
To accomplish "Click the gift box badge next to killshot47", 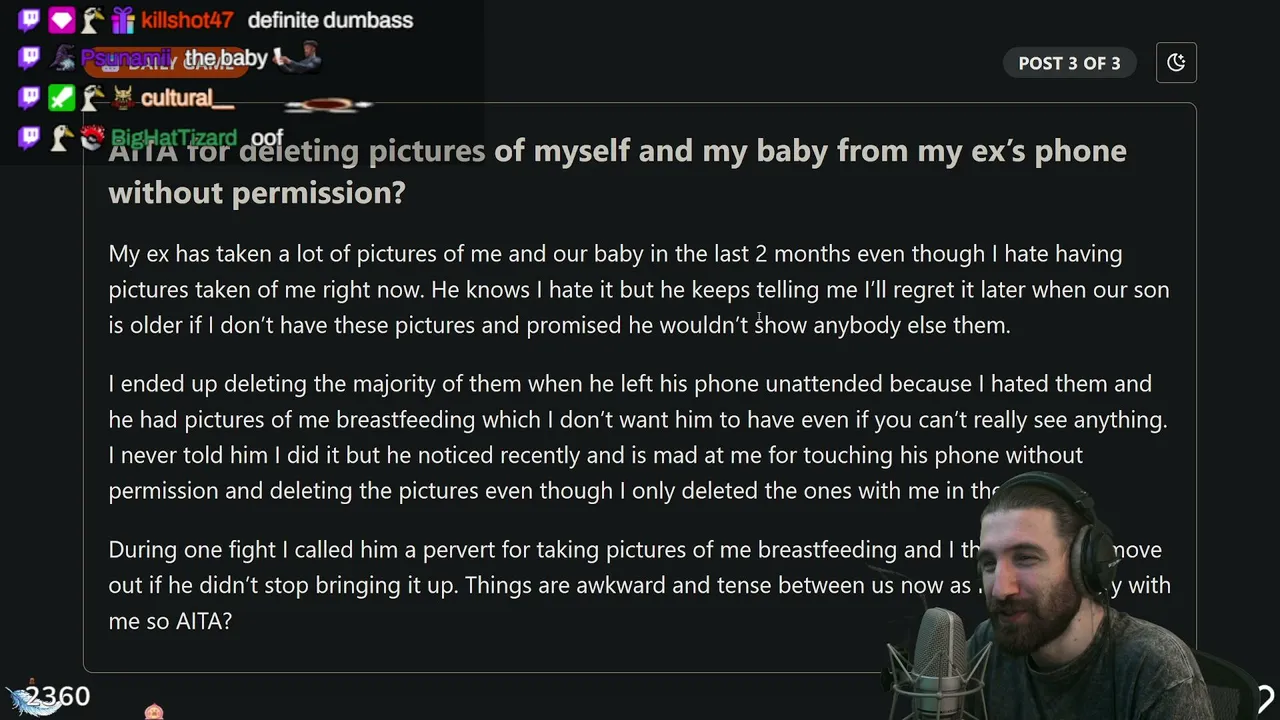I will (123, 19).
